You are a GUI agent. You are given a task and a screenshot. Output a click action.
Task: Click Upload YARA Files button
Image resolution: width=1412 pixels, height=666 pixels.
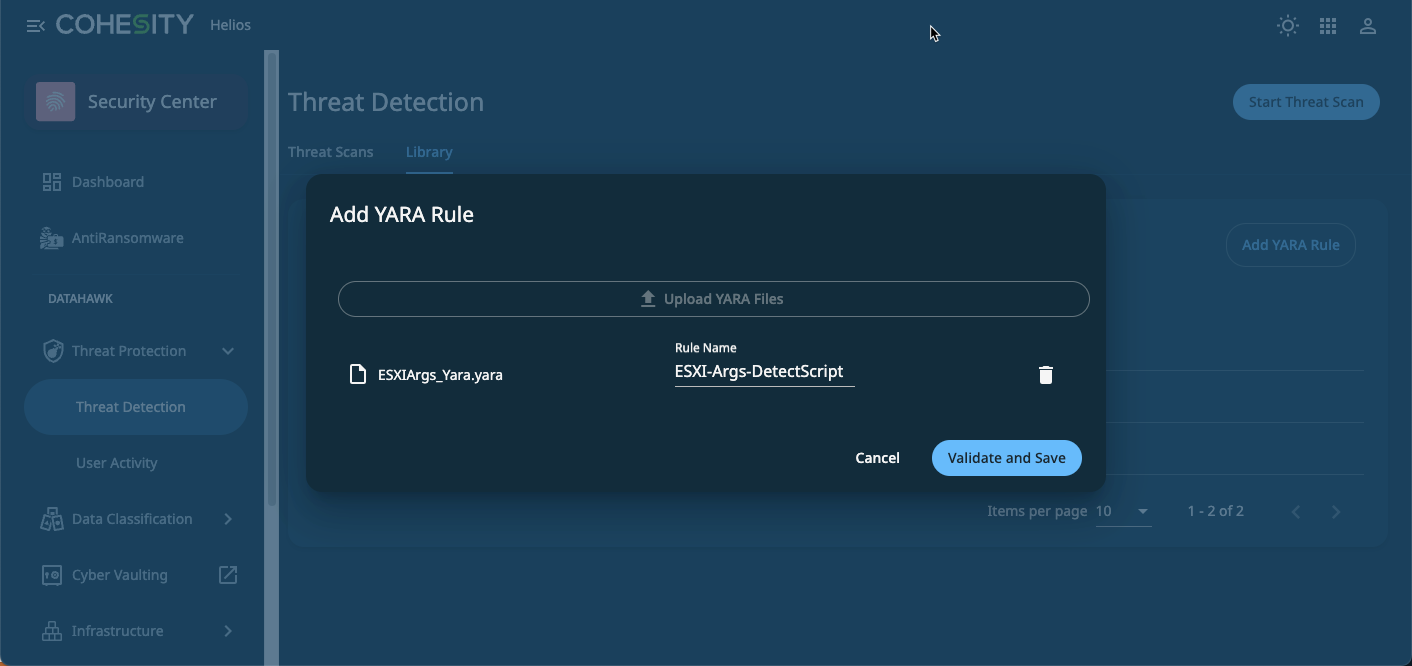713,299
